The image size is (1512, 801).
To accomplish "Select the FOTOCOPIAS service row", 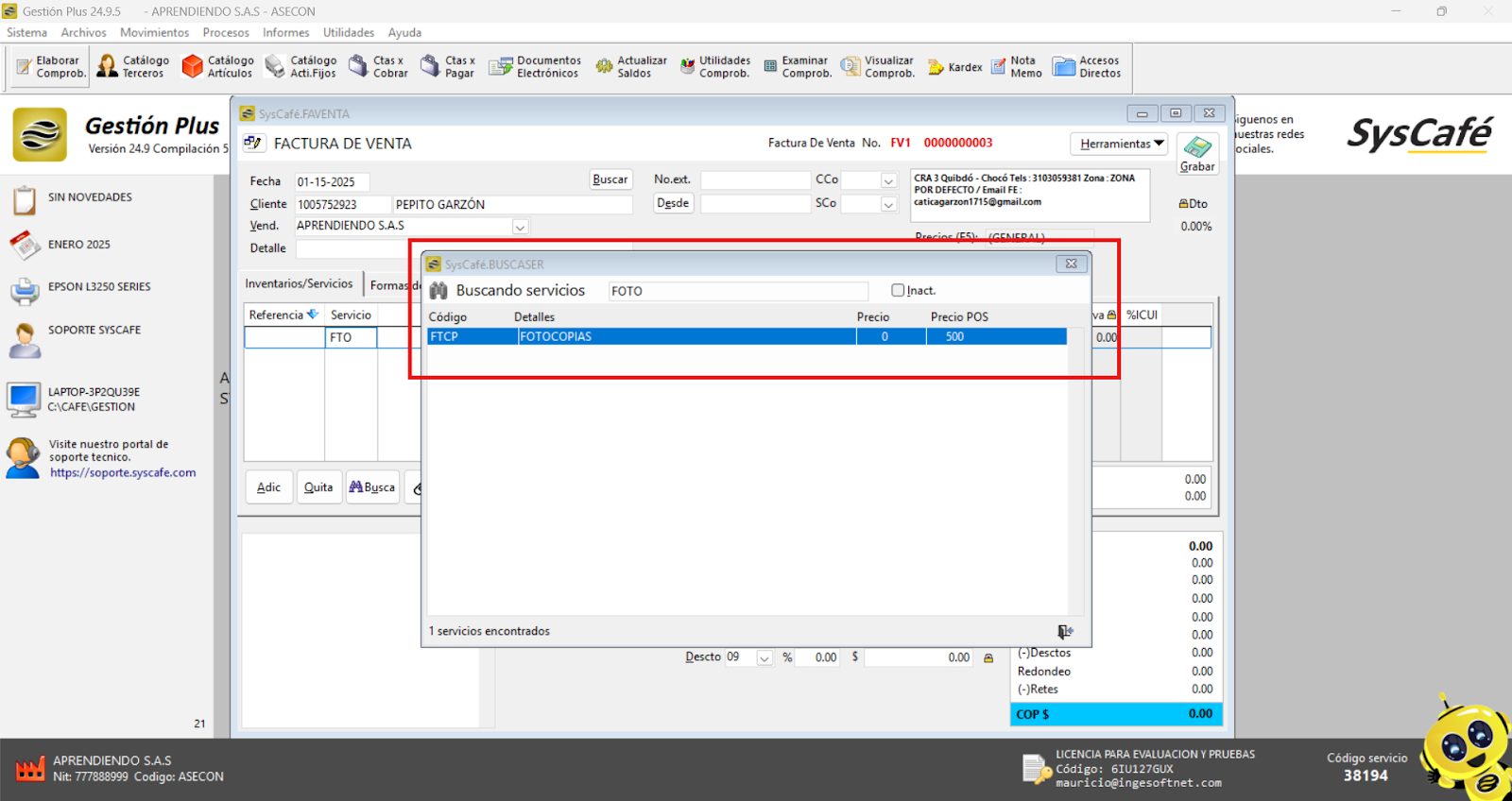I will (685, 337).
